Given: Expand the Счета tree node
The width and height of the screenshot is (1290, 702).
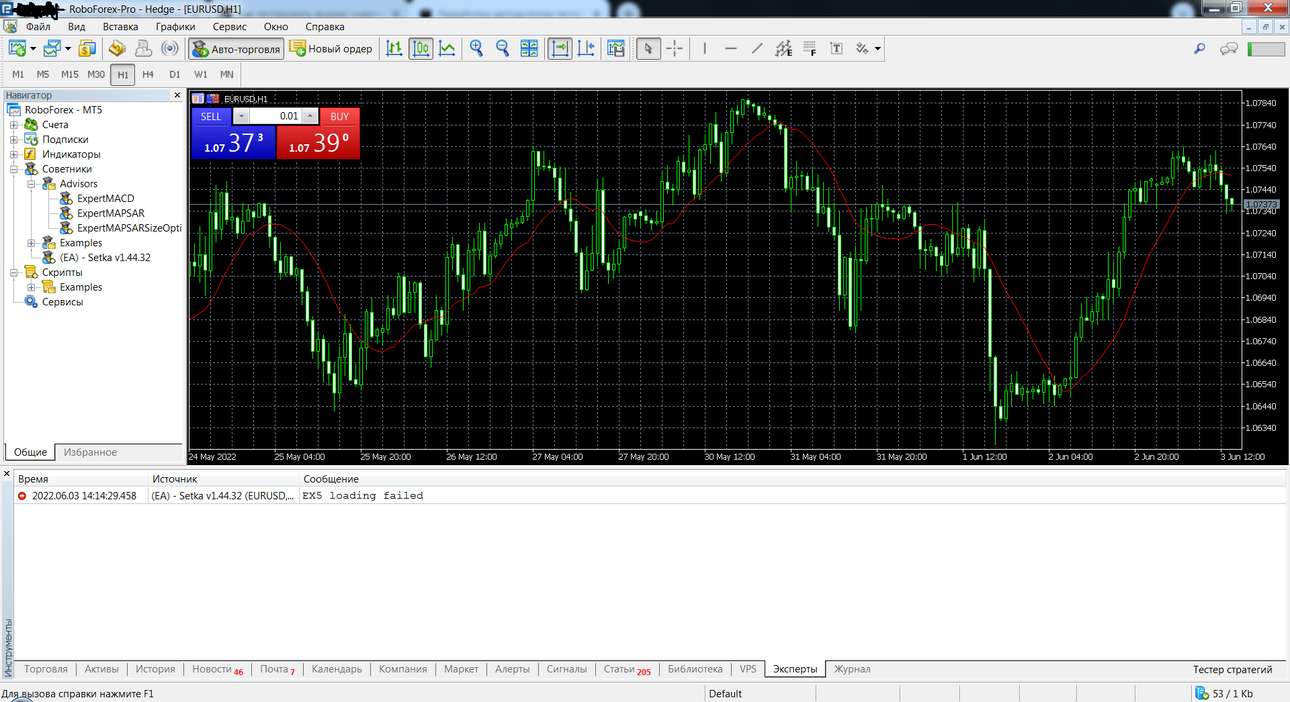Looking at the screenshot, I should pos(14,125).
